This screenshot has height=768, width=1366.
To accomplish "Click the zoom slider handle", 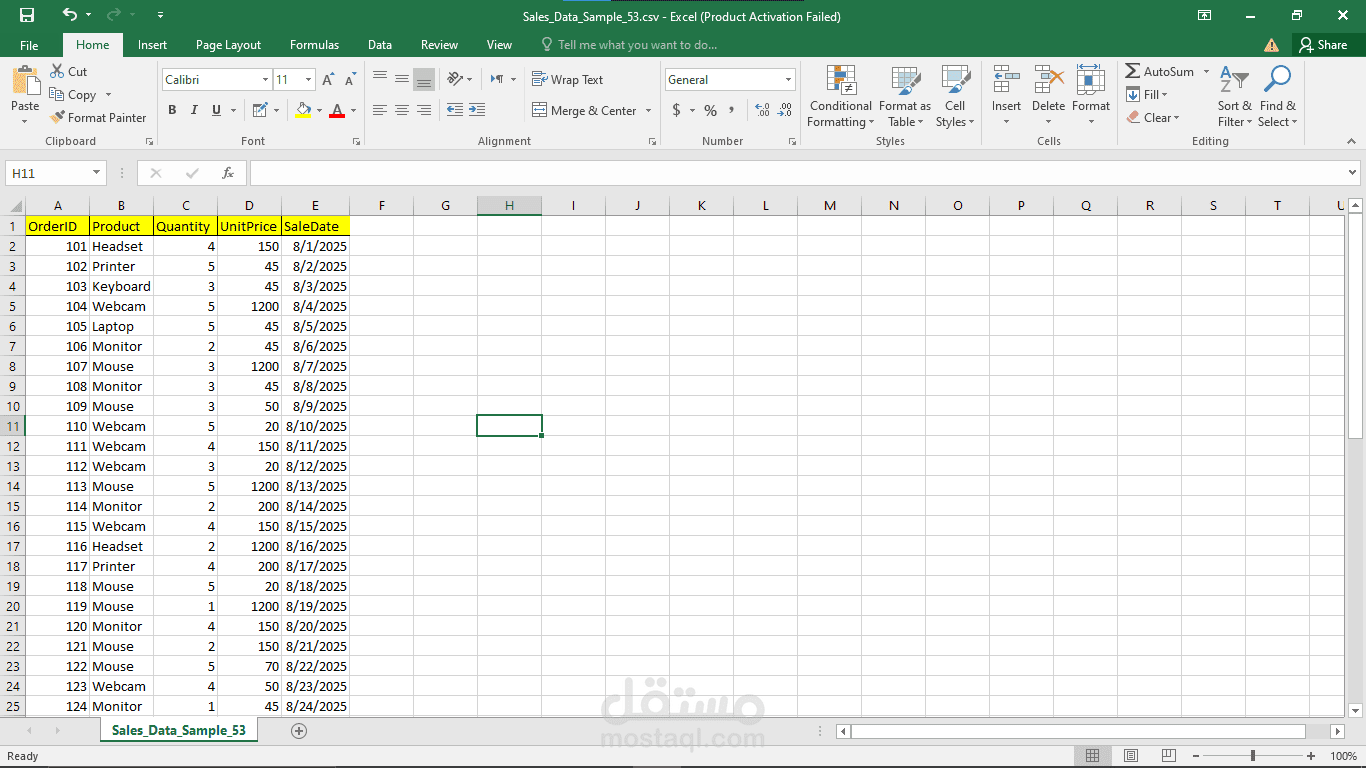I will [1253, 756].
